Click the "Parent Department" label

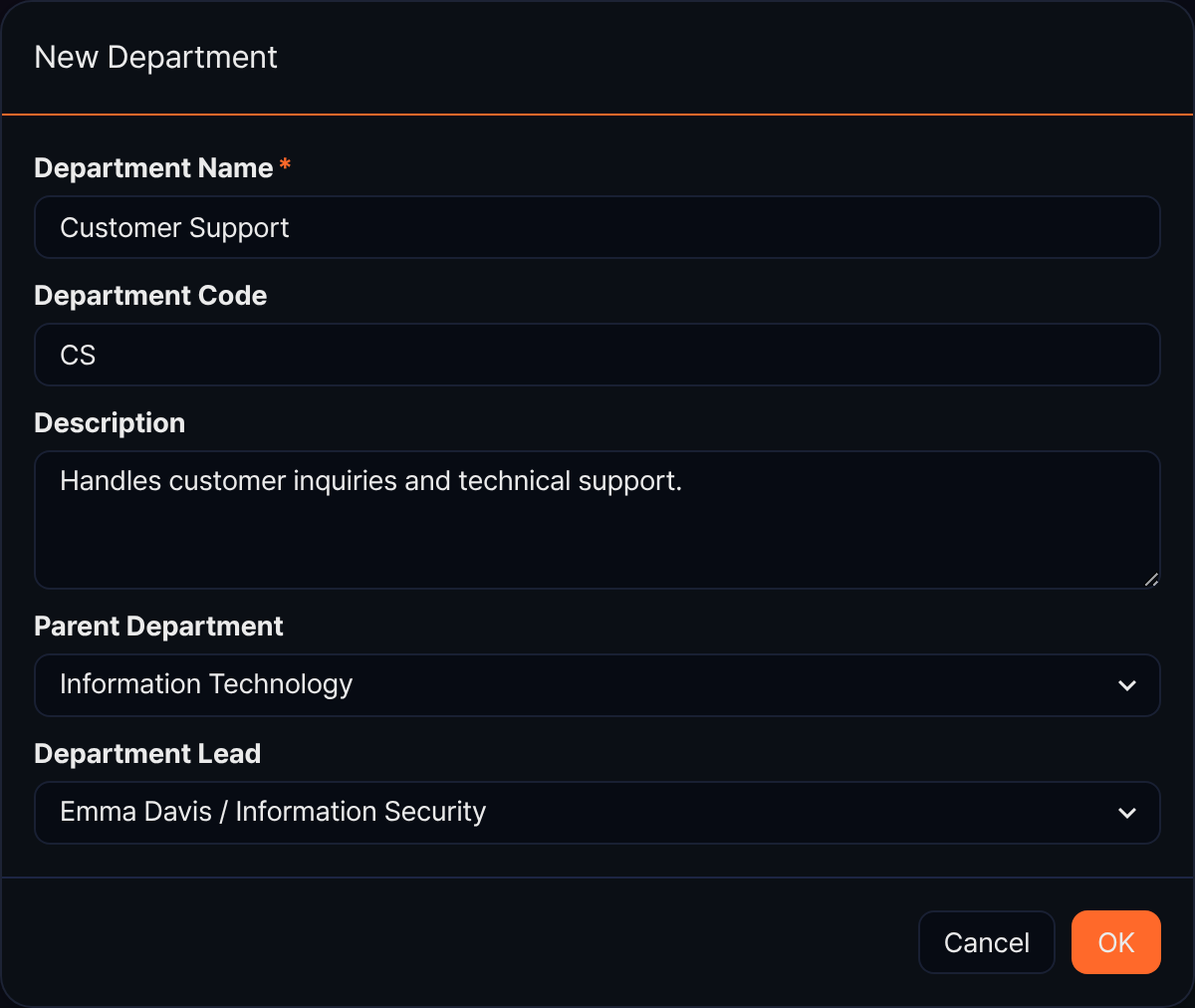point(158,627)
